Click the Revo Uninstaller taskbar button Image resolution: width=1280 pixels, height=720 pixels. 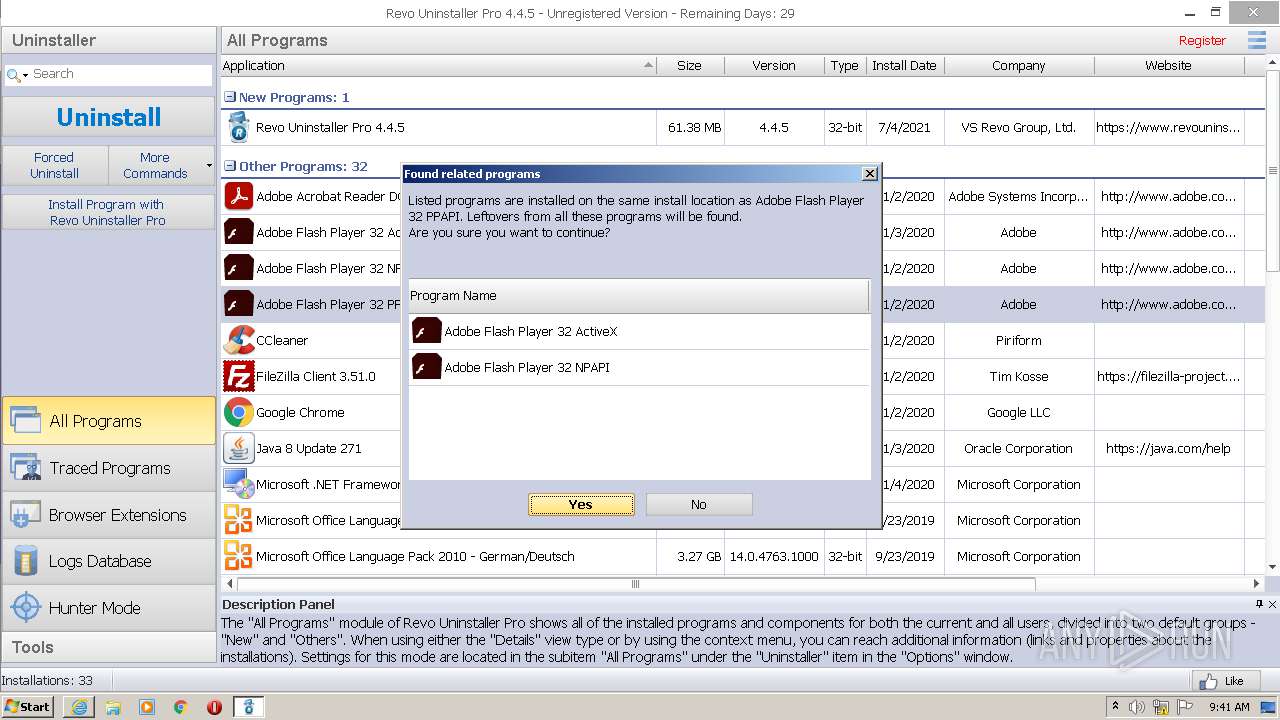pyautogui.click(x=249, y=707)
